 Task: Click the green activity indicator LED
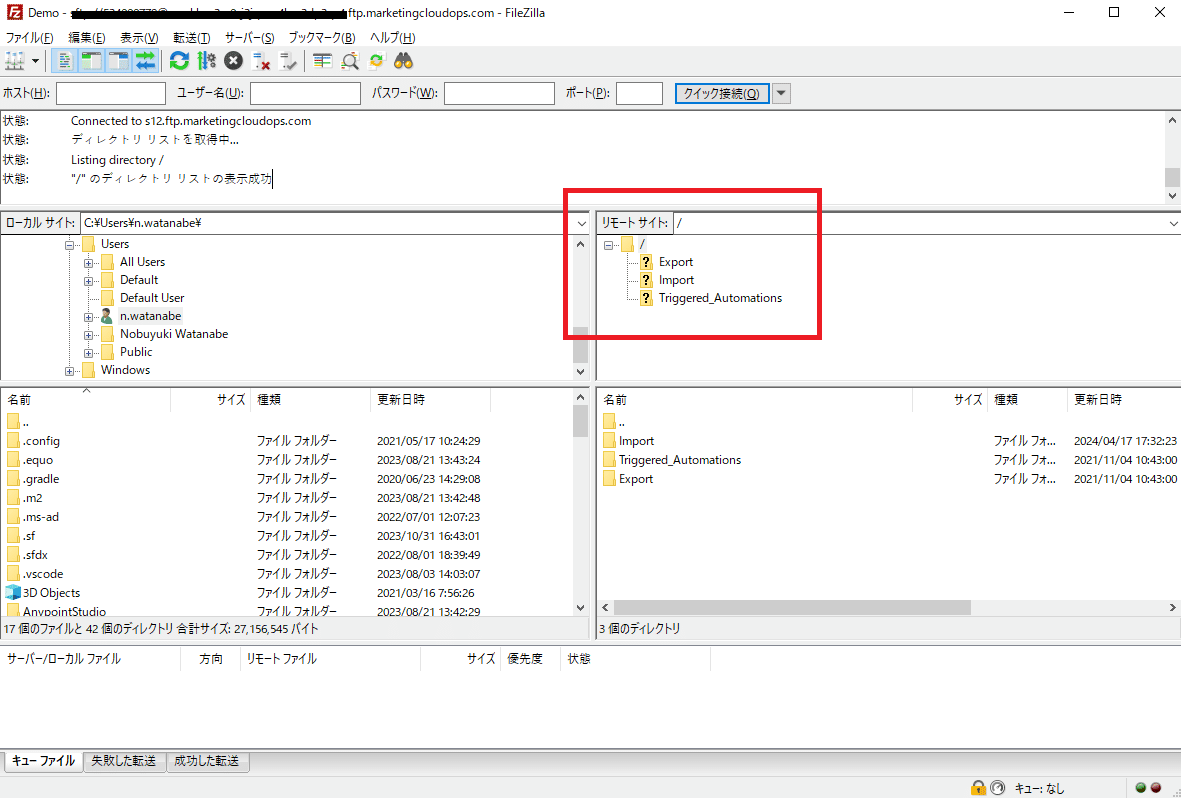click(x=1140, y=787)
